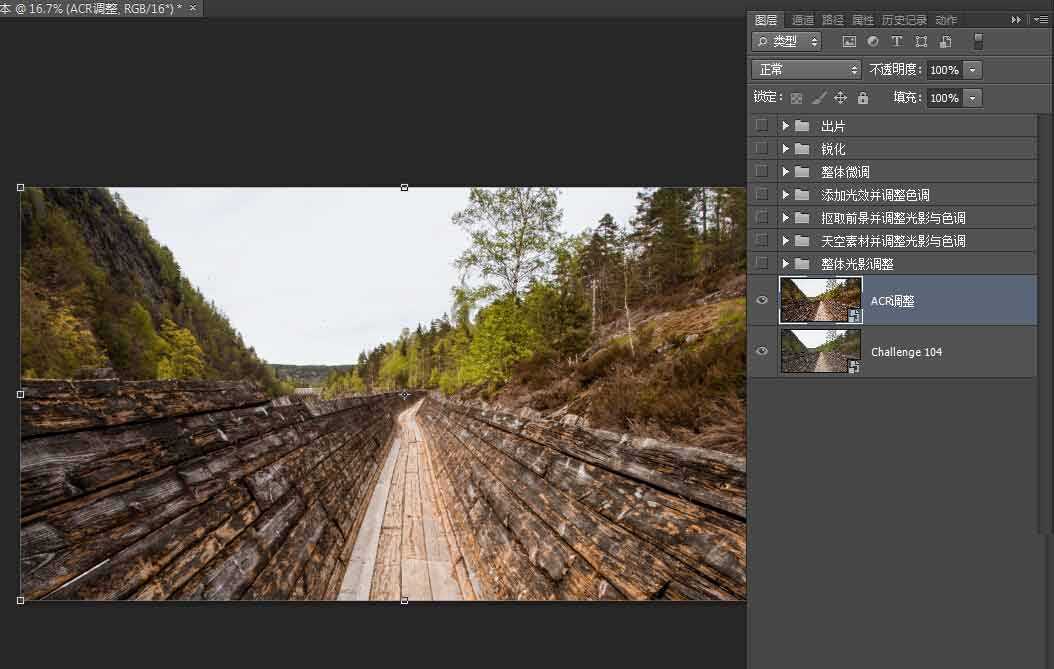Click the 填充 fill value field
The height and width of the screenshot is (669, 1054).
(x=944, y=98)
